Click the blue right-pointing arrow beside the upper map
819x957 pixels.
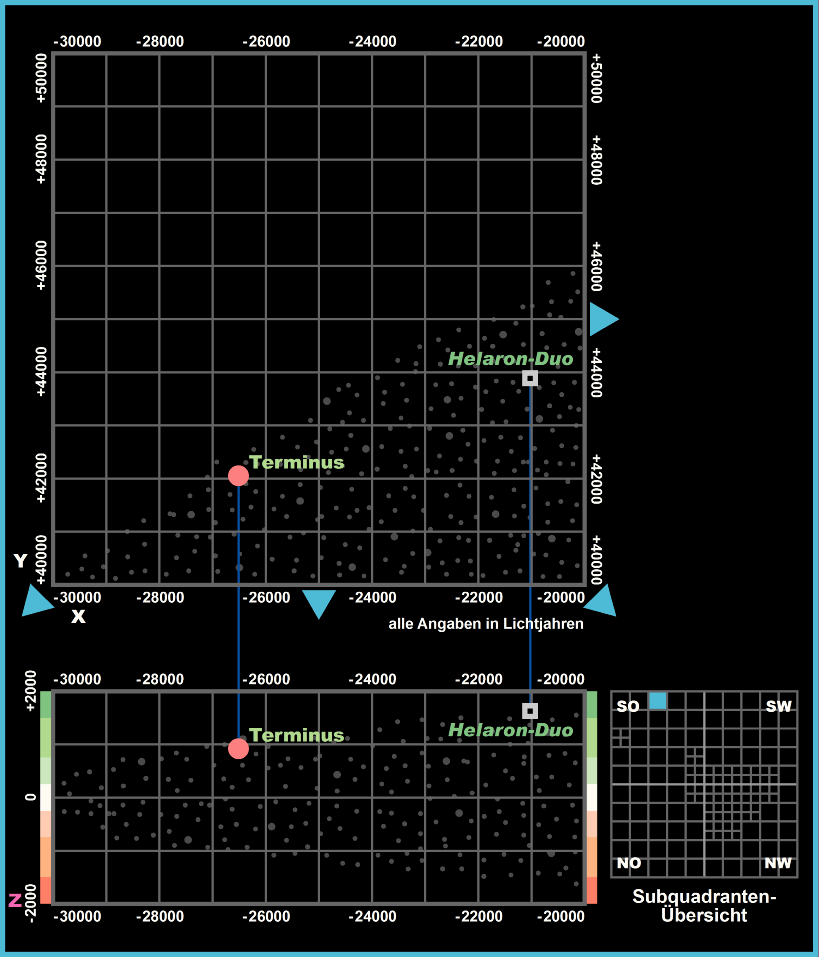(602, 319)
